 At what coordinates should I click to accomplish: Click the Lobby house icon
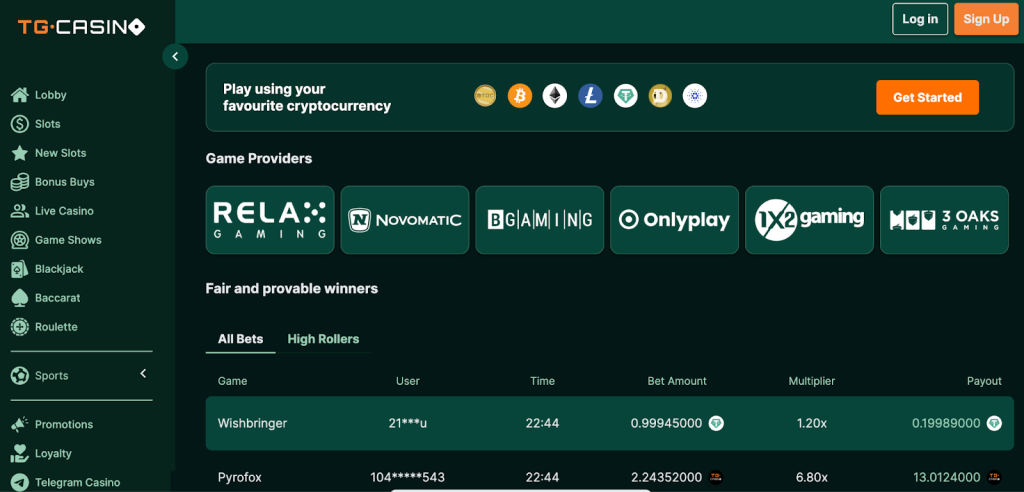(x=20, y=95)
